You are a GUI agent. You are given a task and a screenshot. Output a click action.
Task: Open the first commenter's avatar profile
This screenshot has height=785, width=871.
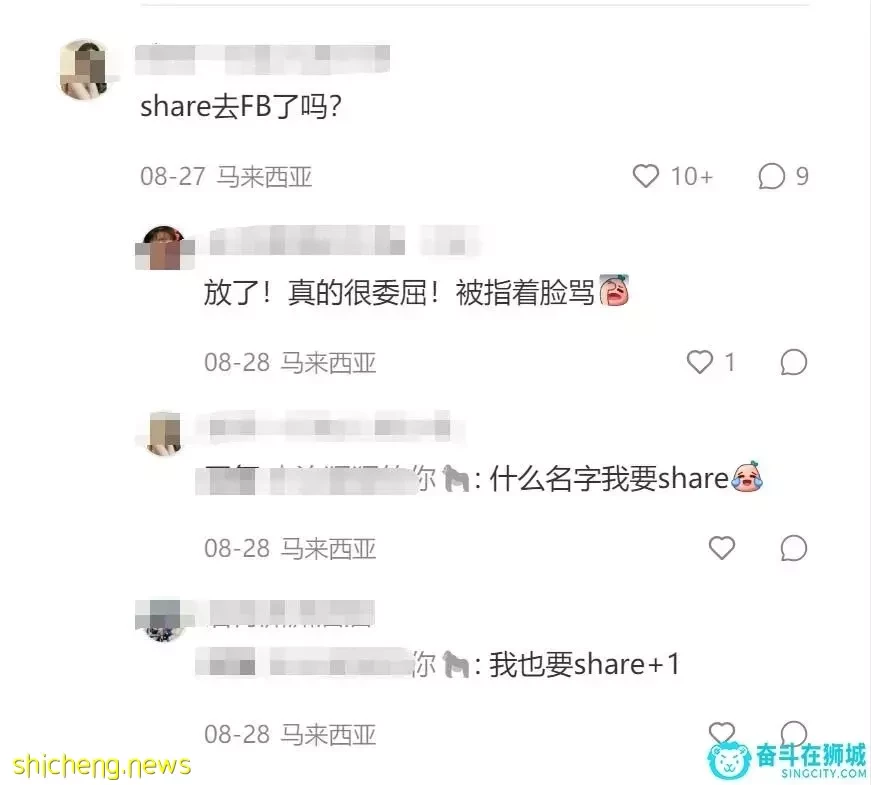[84, 69]
